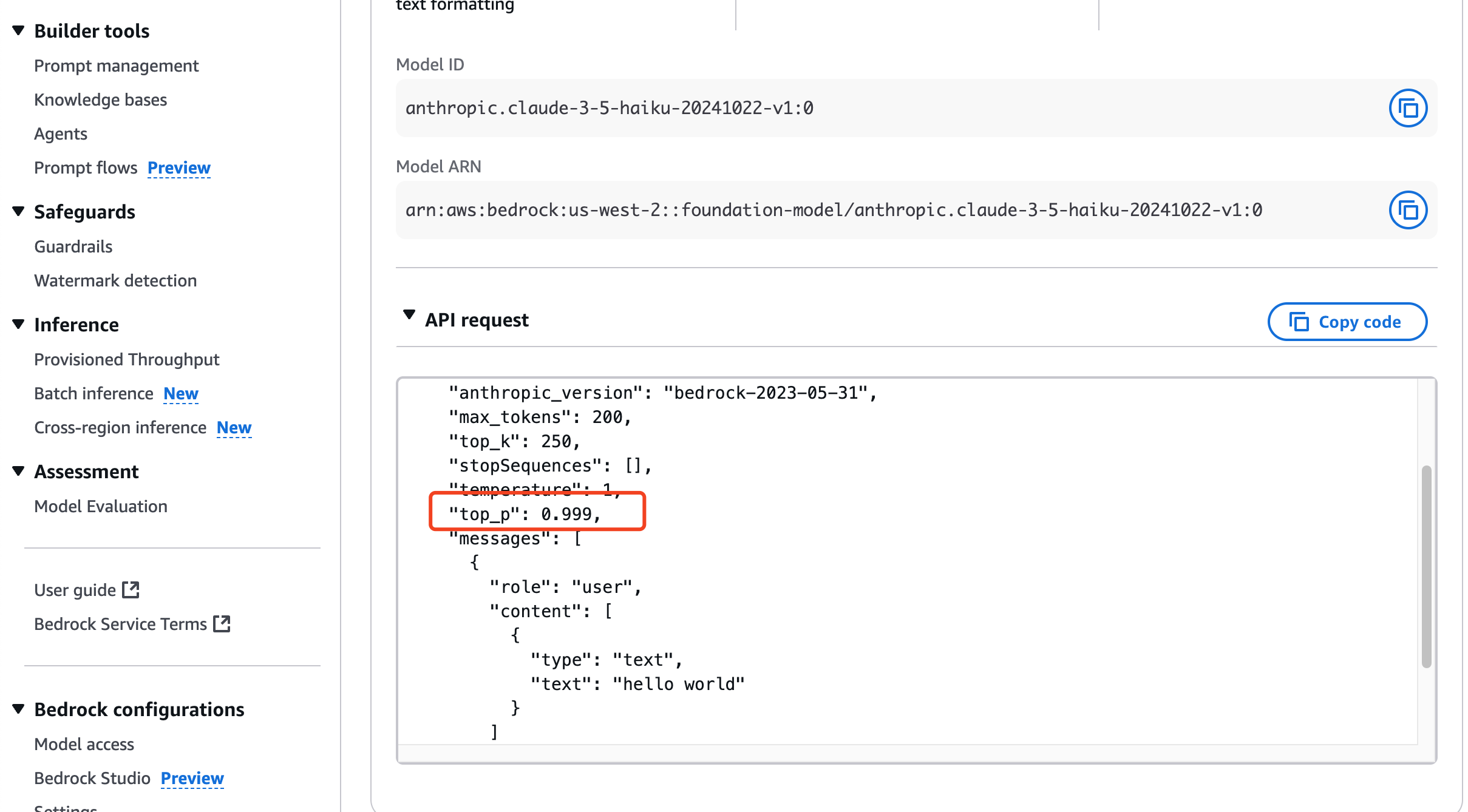Click the Inference heading

[x=76, y=324]
